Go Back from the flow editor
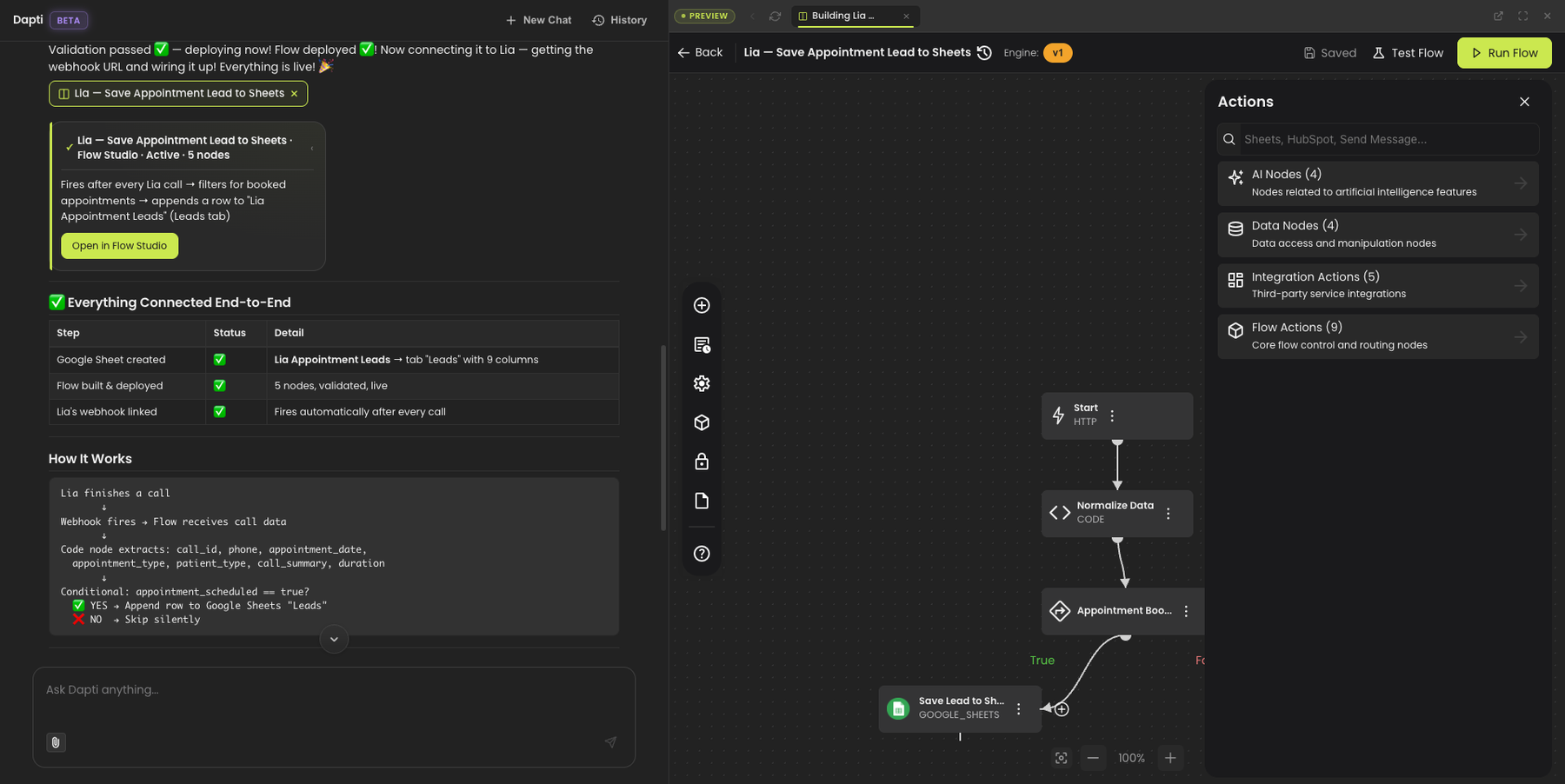1565x784 pixels. coord(700,52)
